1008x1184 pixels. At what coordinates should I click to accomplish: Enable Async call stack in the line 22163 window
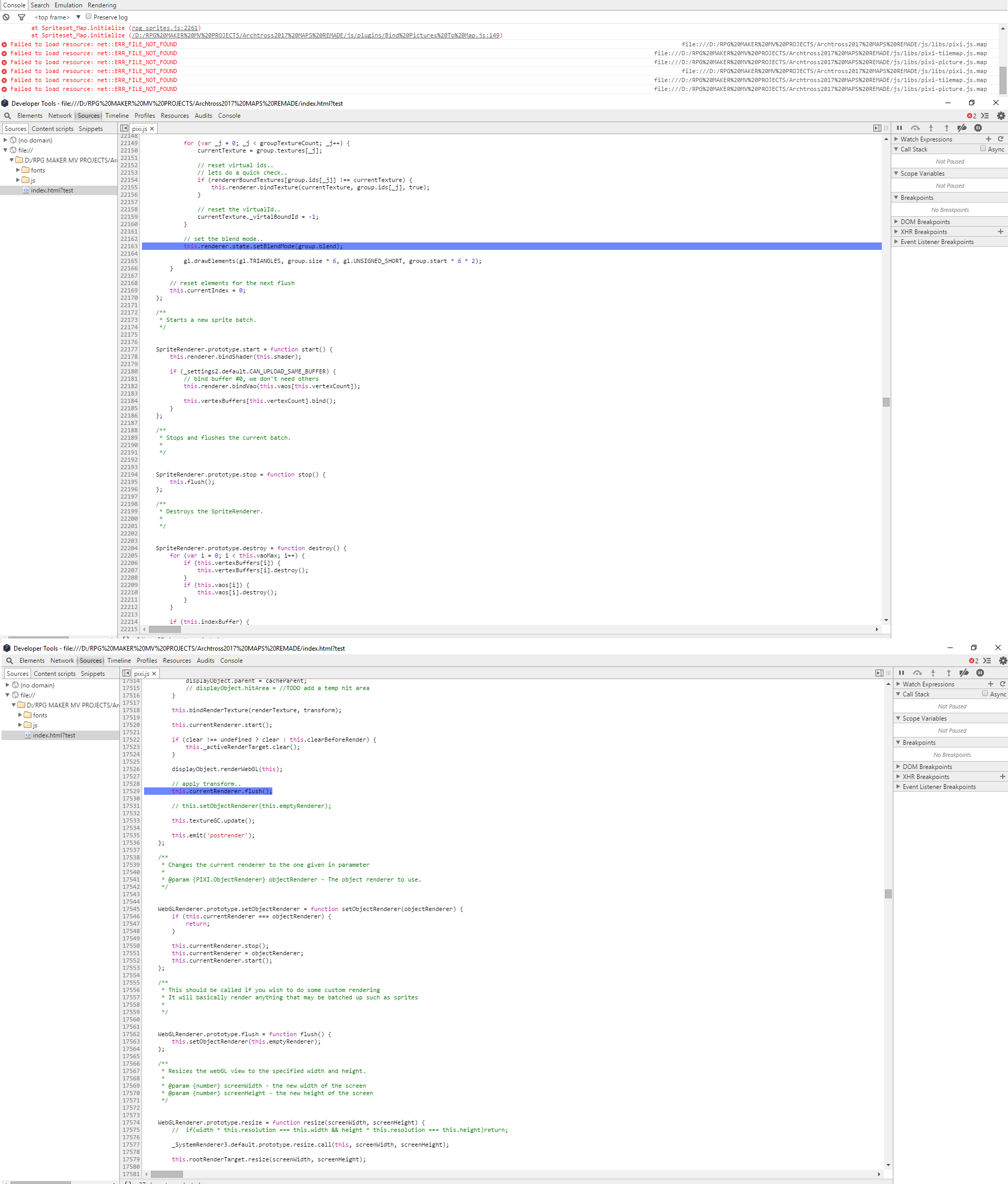point(983,148)
